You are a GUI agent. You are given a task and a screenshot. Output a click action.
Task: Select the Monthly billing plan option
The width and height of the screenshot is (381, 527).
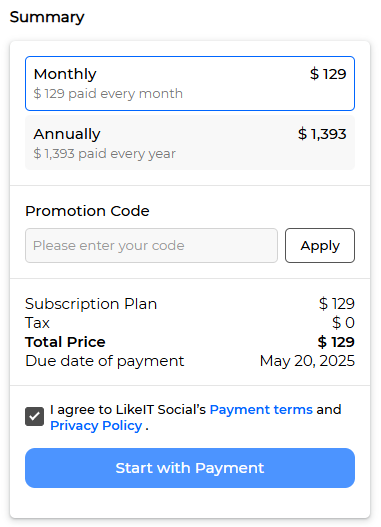point(190,83)
